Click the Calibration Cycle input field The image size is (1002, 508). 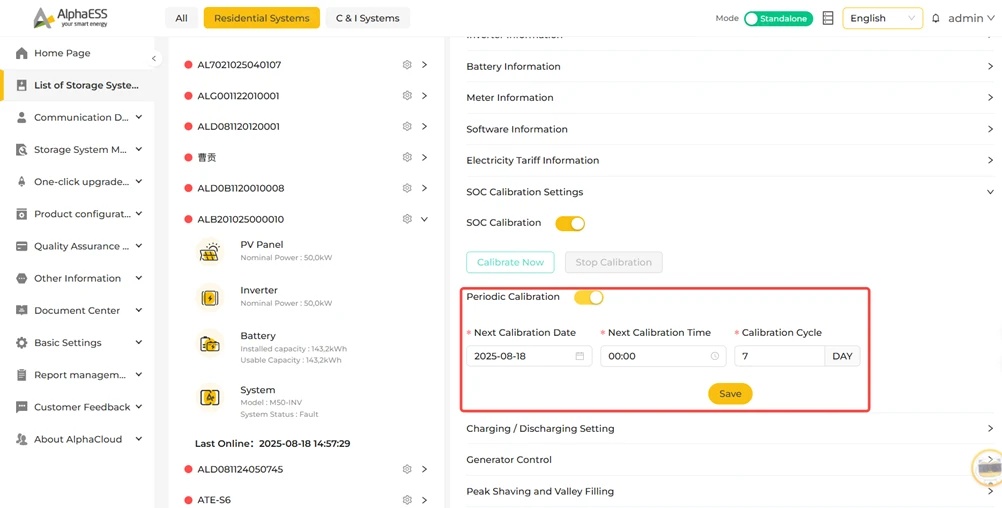click(780, 356)
